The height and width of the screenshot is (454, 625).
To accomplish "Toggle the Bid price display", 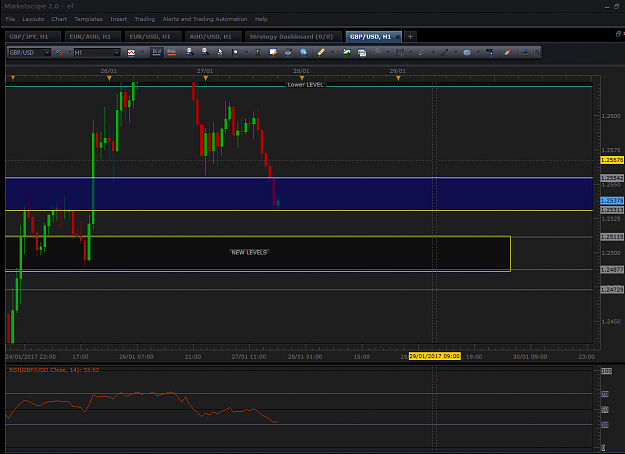I will (157, 52).
